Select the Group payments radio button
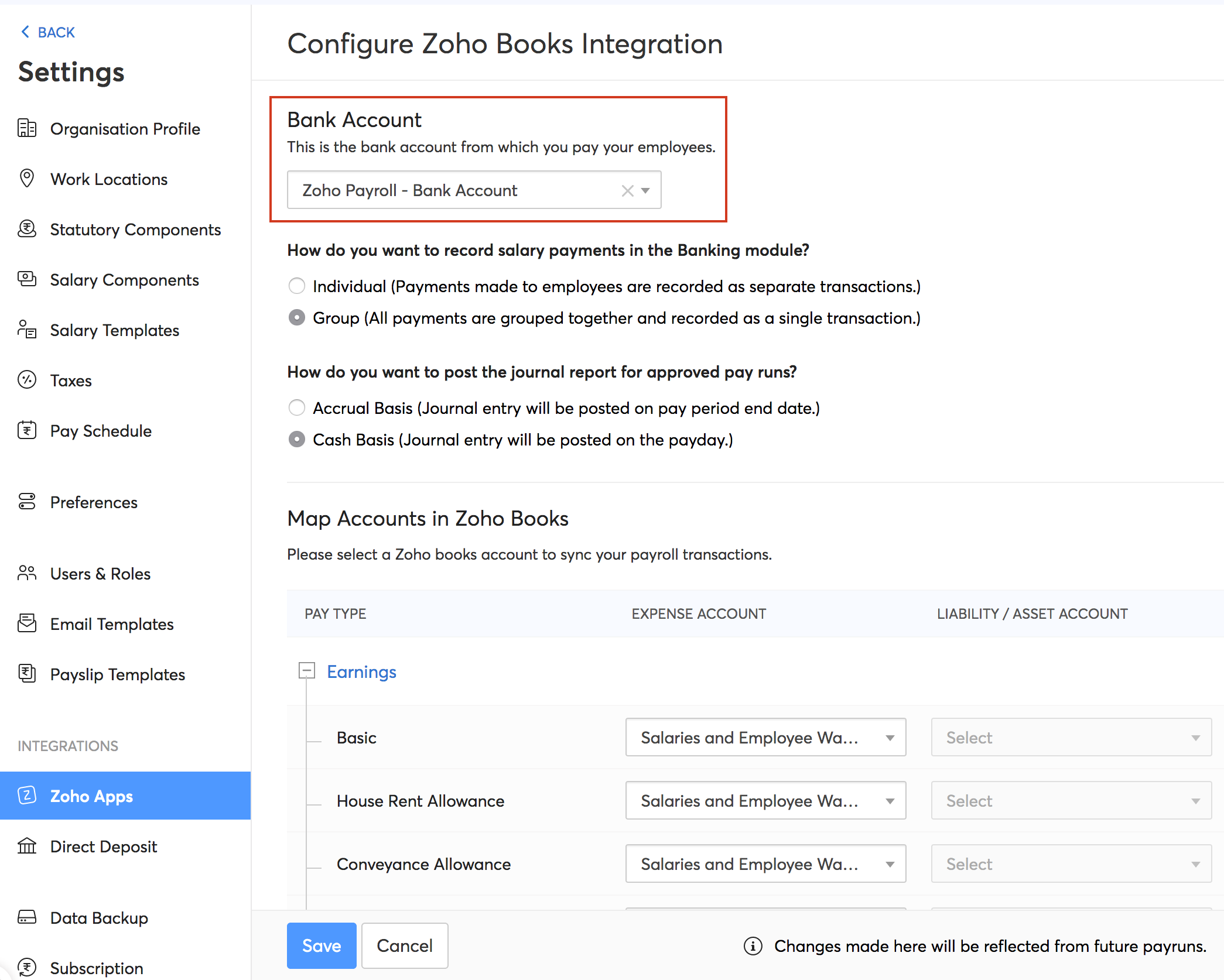Image resolution: width=1224 pixels, height=980 pixels. coord(297,318)
